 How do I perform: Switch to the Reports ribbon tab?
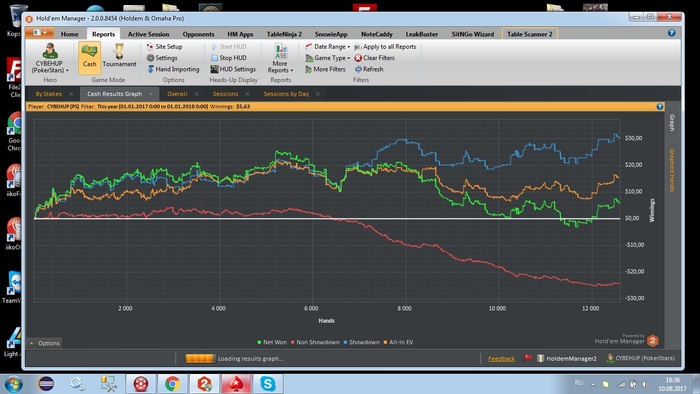[x=104, y=34]
